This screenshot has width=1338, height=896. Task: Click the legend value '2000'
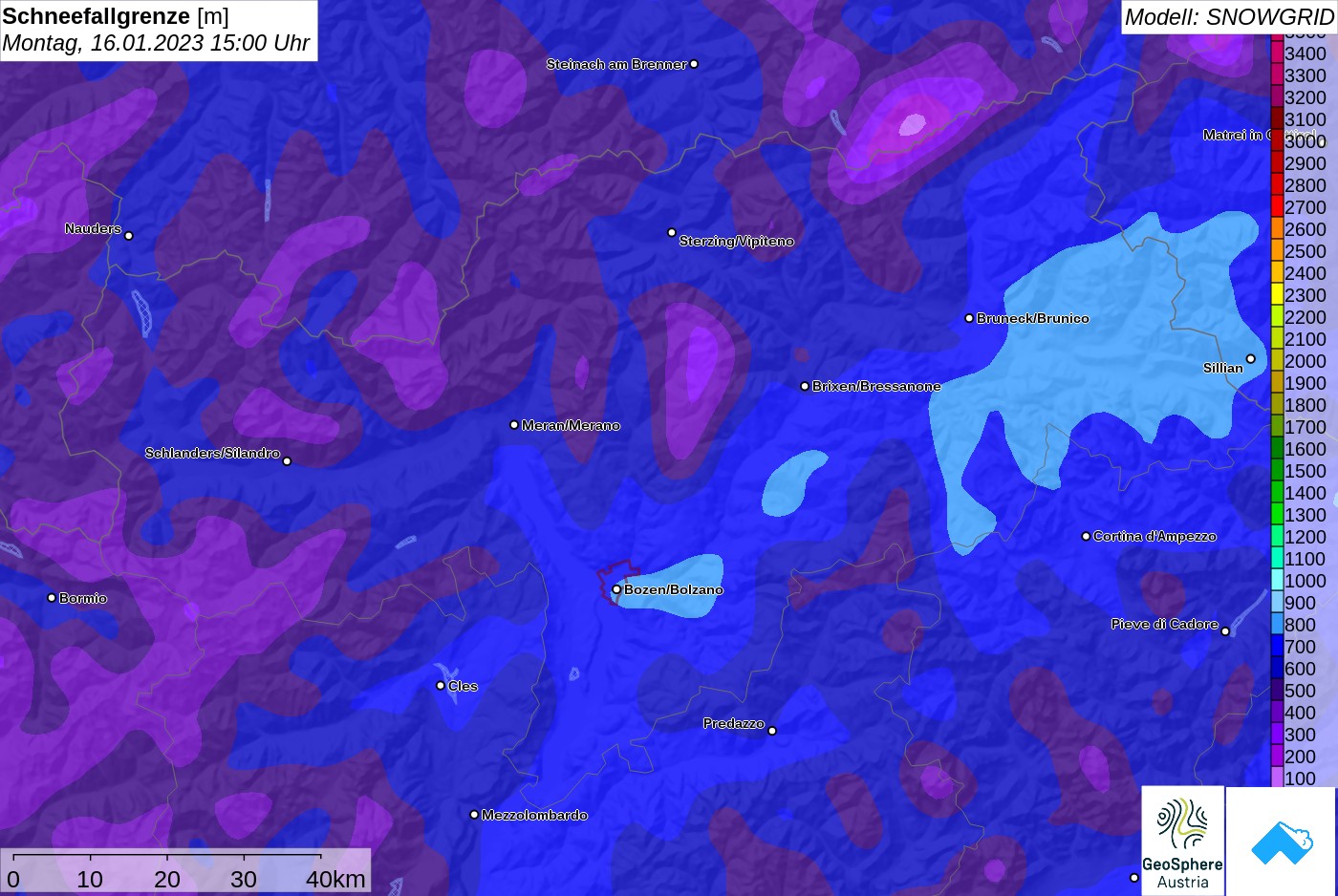[1306, 361]
